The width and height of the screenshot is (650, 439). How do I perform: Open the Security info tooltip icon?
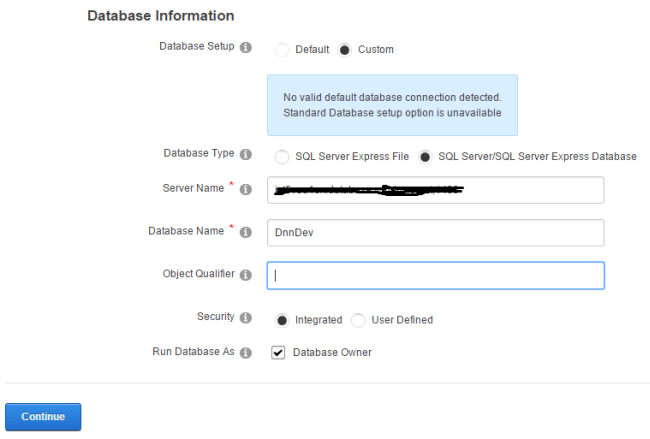pos(246,317)
